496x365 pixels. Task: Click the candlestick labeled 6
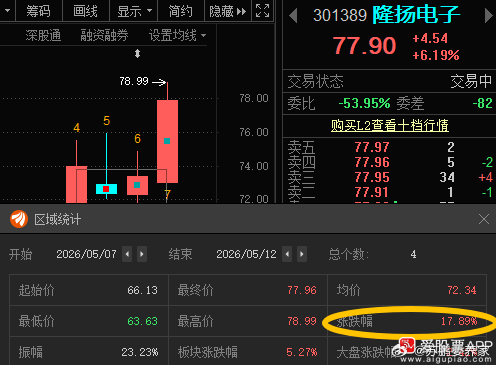[x=137, y=185]
